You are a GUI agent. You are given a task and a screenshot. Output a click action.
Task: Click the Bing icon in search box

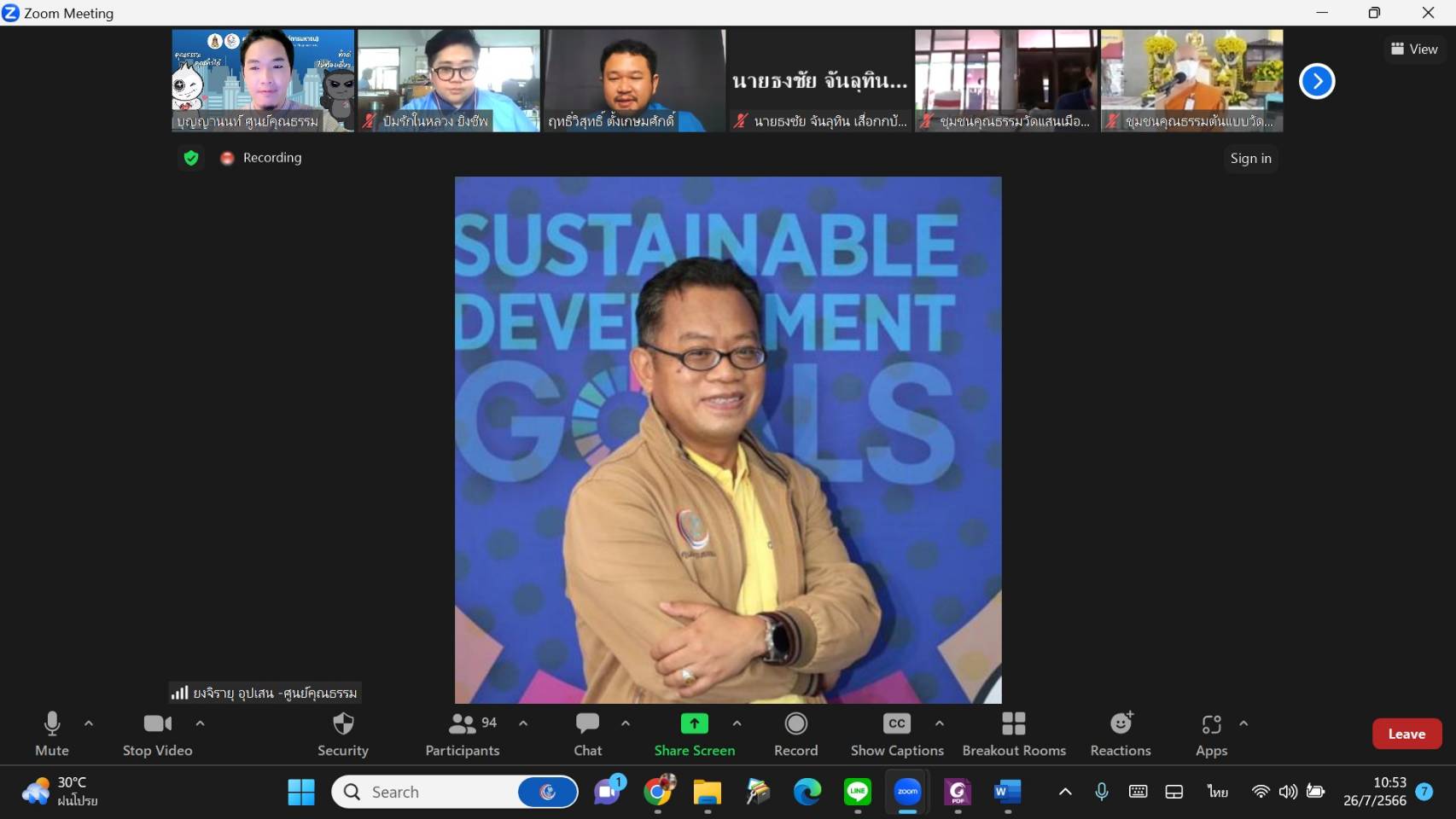[x=547, y=792]
